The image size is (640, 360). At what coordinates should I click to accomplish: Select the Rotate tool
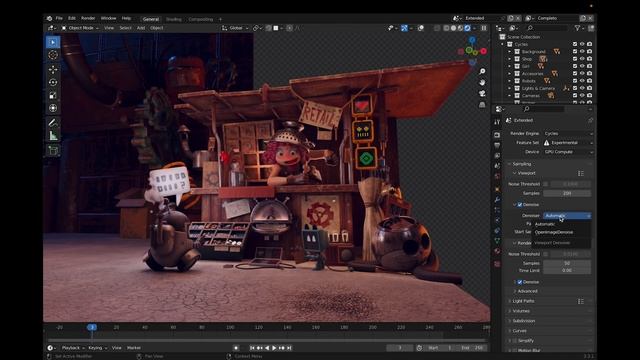point(53,82)
